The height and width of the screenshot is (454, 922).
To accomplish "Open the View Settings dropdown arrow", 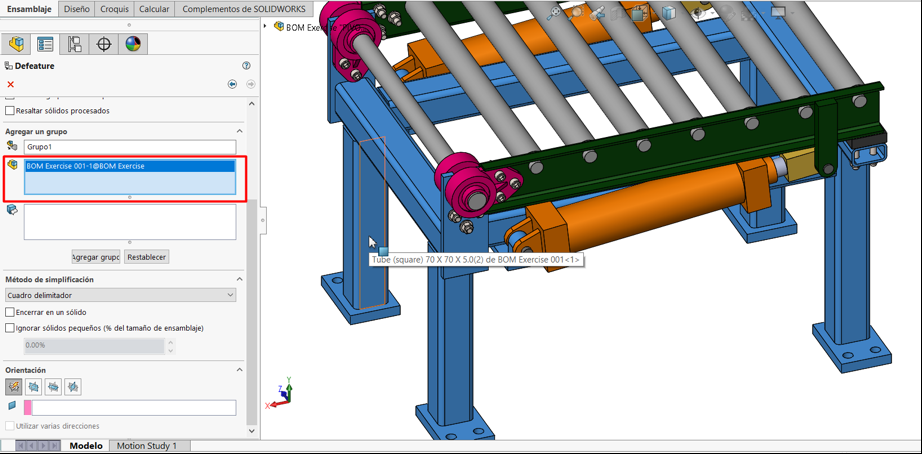I will pos(791,14).
